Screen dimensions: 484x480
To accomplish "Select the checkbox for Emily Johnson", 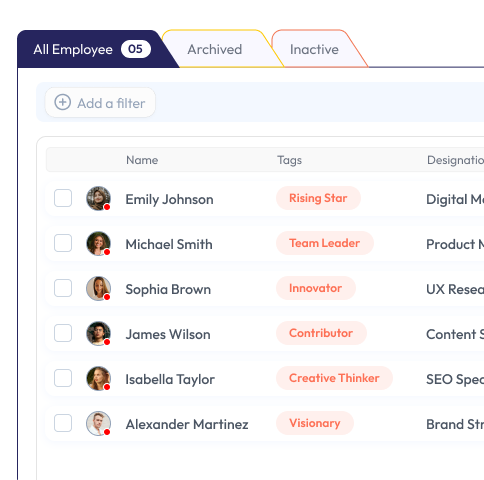I will (63, 198).
